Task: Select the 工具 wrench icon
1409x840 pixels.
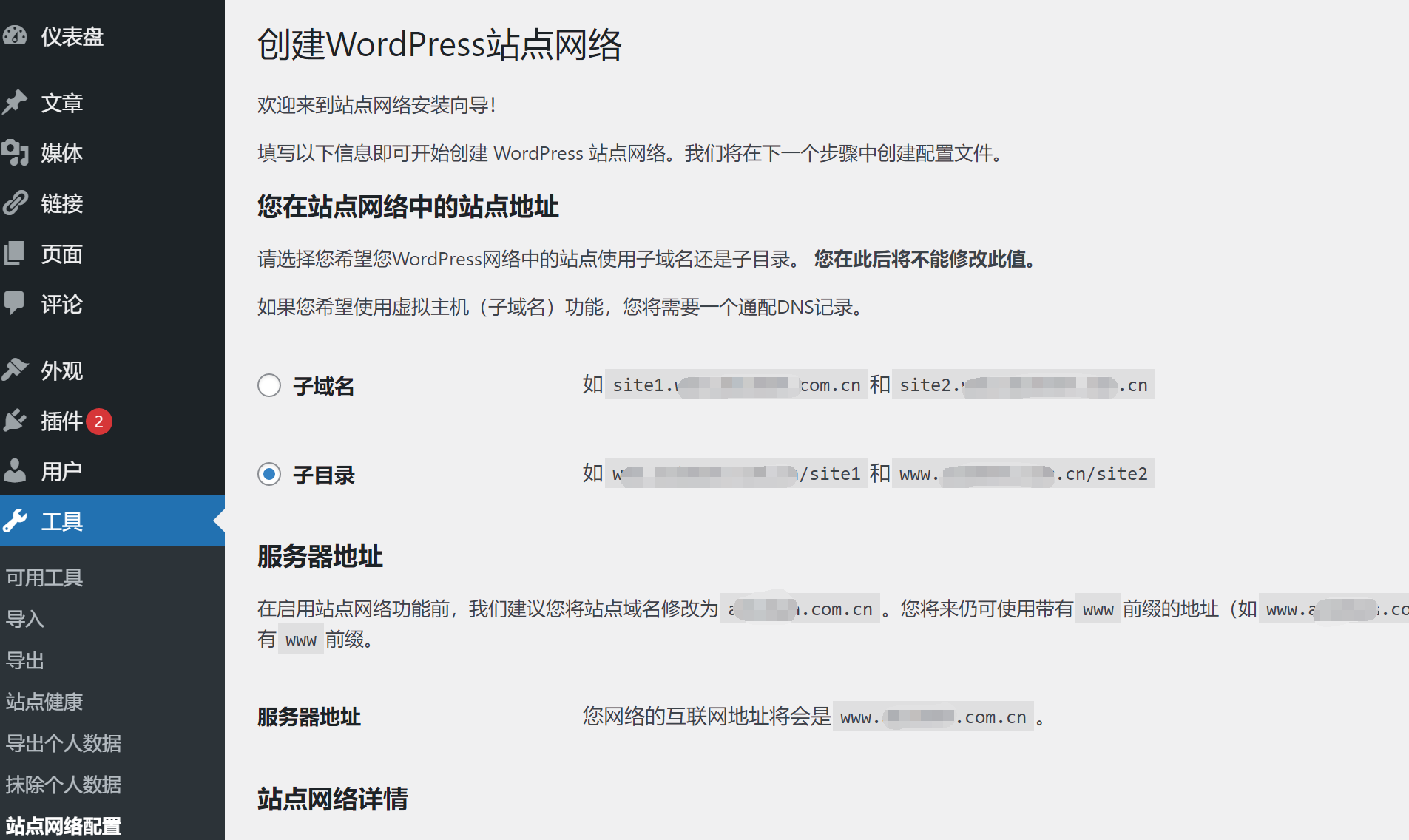Action: click(x=16, y=521)
